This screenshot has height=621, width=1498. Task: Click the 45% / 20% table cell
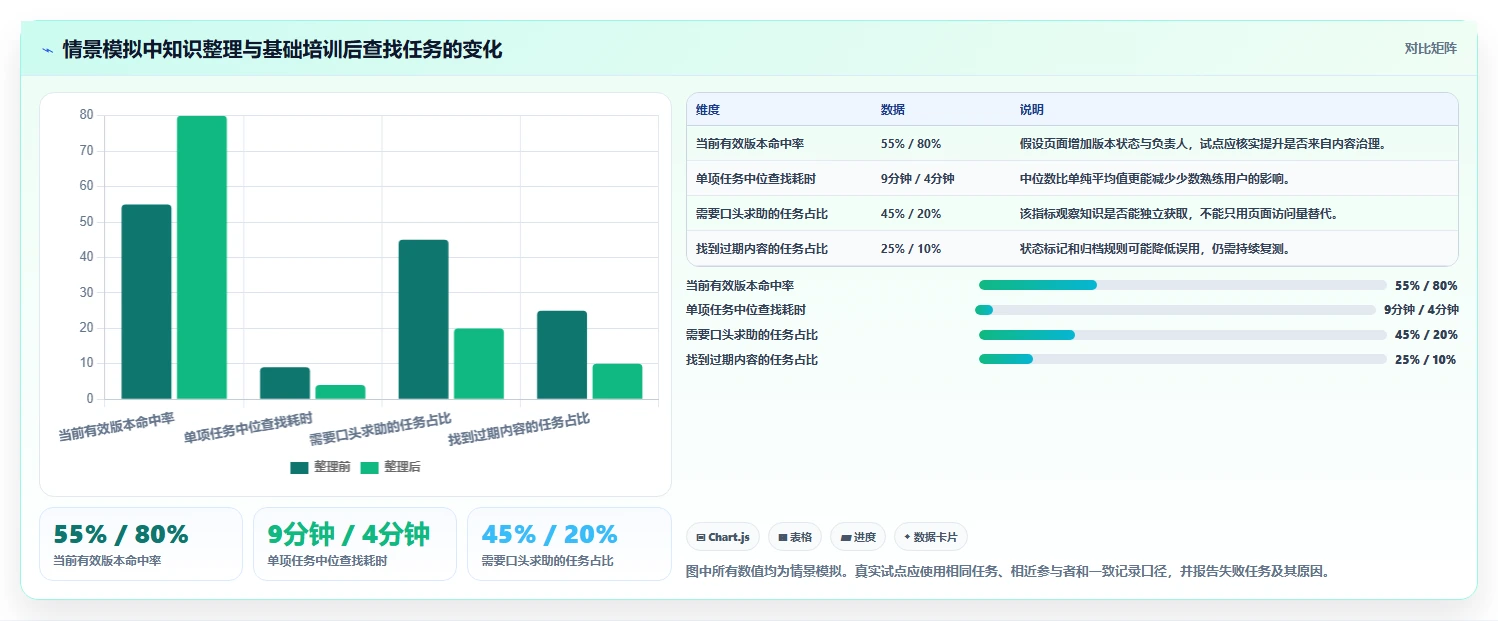coord(911,214)
